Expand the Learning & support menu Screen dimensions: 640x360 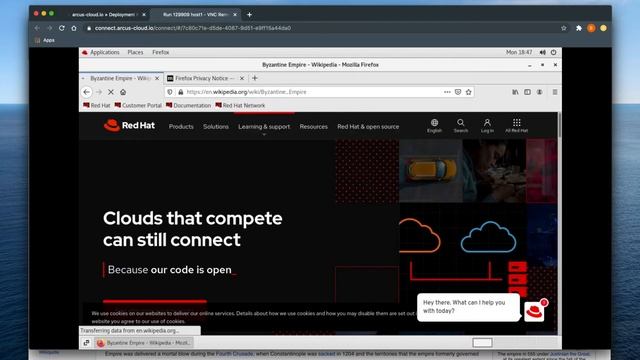coord(264,127)
